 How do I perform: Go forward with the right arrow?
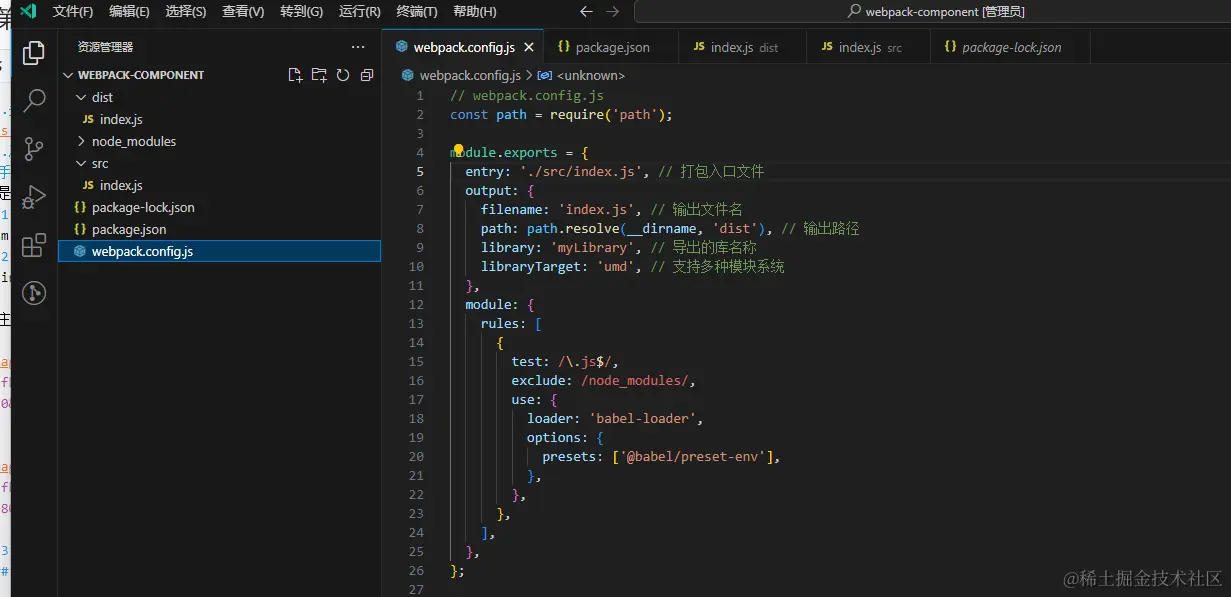(x=613, y=12)
